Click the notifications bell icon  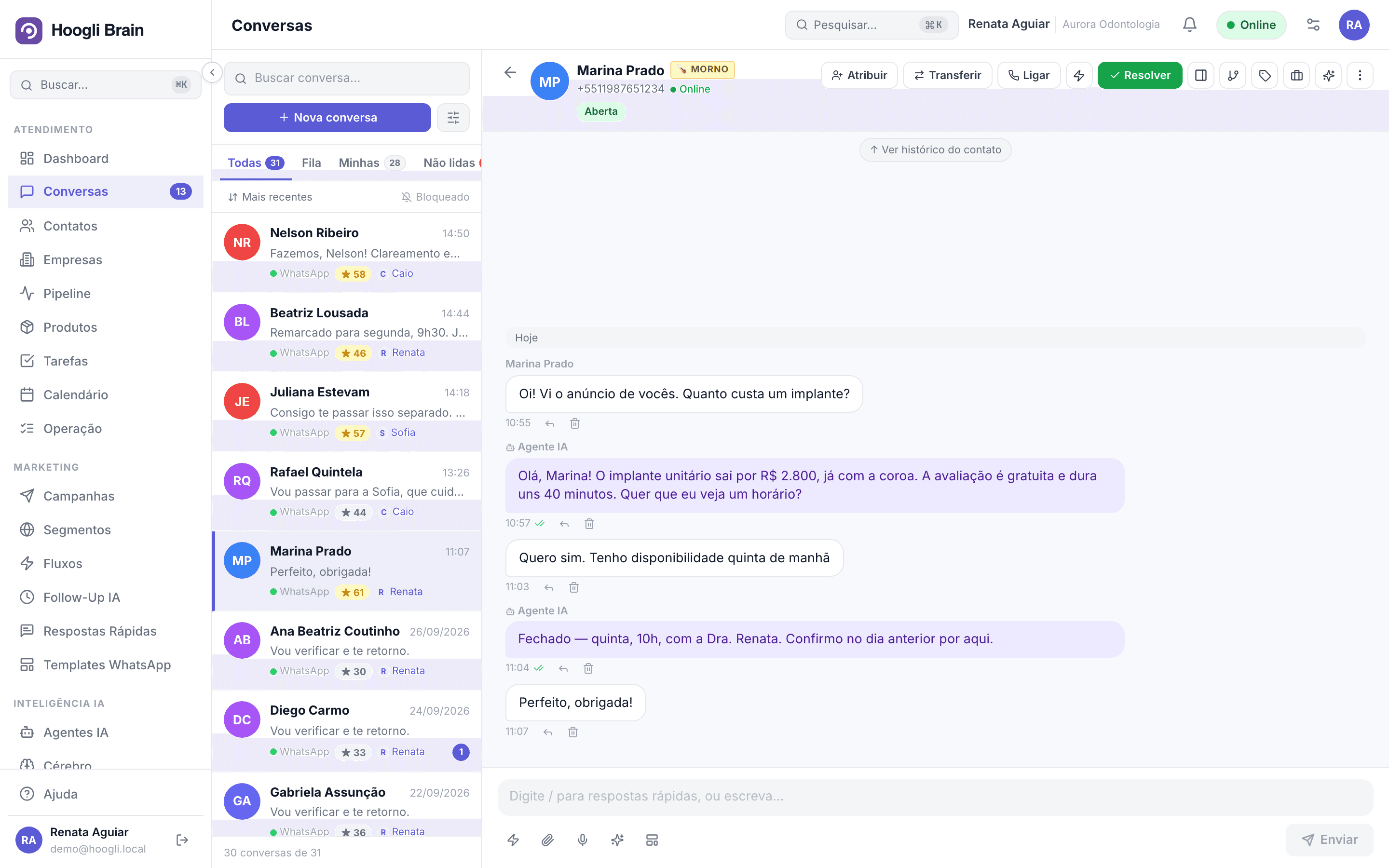pos(1189,25)
